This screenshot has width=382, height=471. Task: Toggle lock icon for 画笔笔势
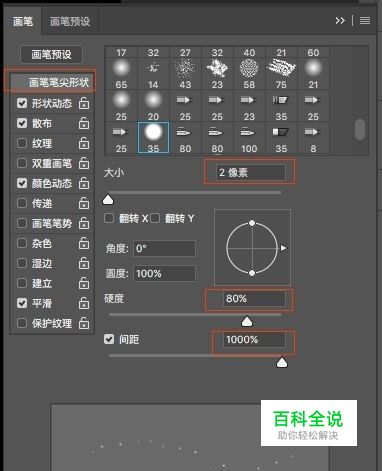point(84,223)
